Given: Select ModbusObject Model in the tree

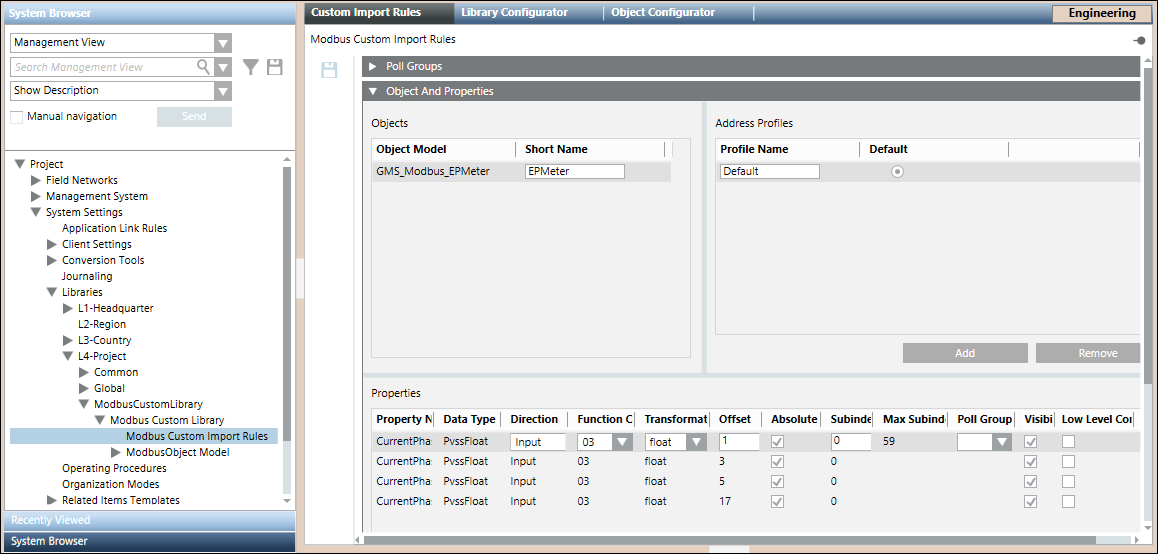Looking at the screenshot, I should click(177, 452).
